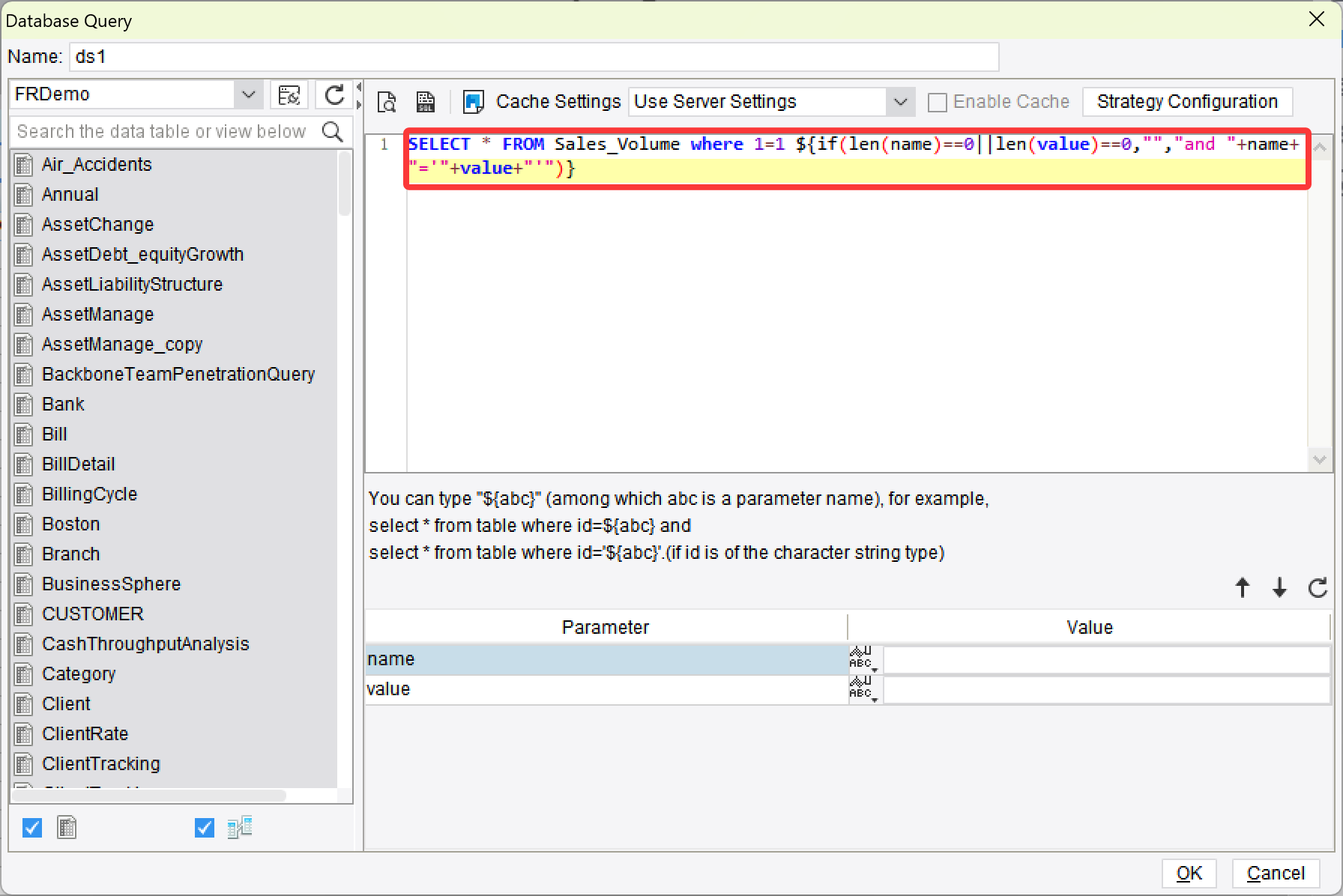Image resolution: width=1343 pixels, height=896 pixels.
Task: Select the CUSTOMER table in the list
Action: tap(92, 614)
